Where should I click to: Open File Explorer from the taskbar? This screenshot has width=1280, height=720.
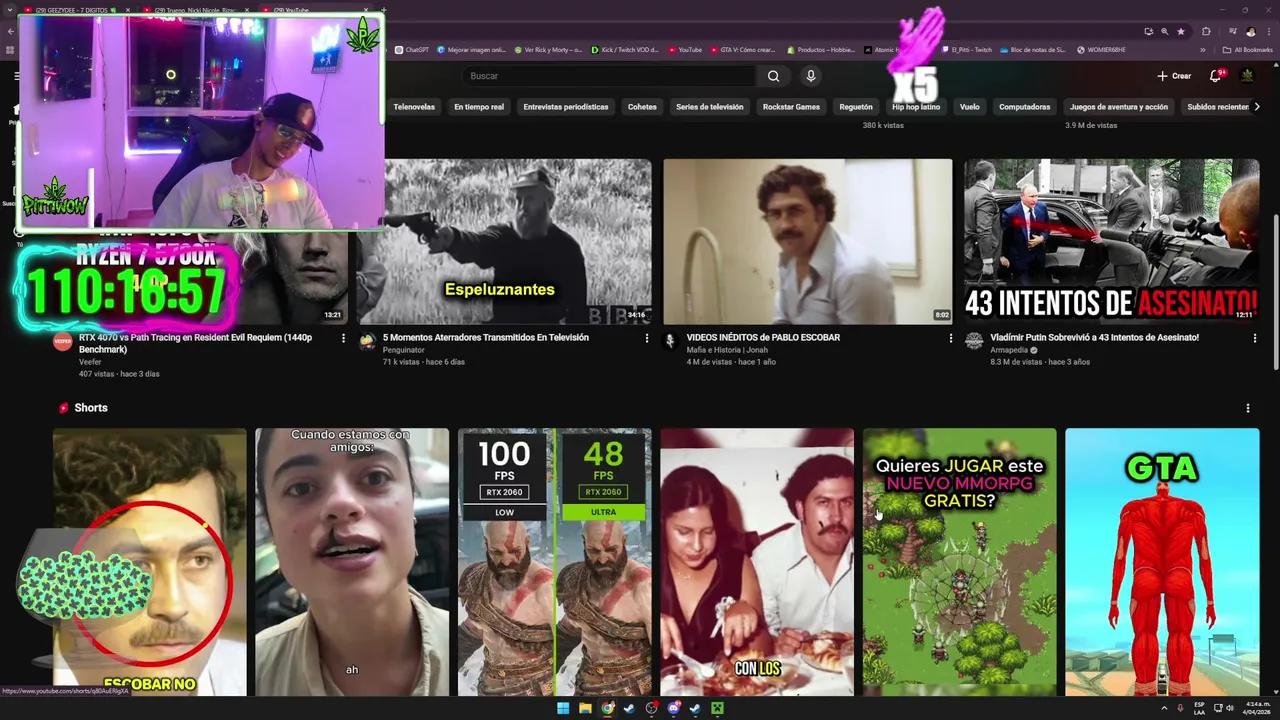coord(585,708)
